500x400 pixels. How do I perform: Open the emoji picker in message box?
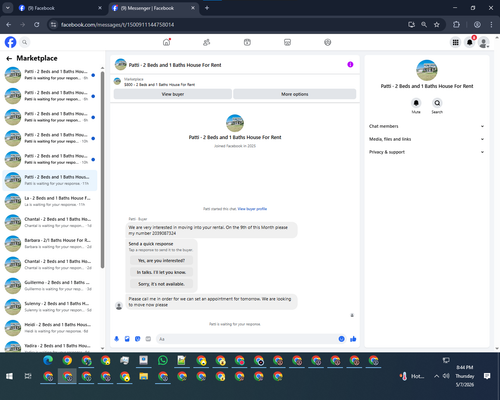pyautogui.click(x=341, y=339)
